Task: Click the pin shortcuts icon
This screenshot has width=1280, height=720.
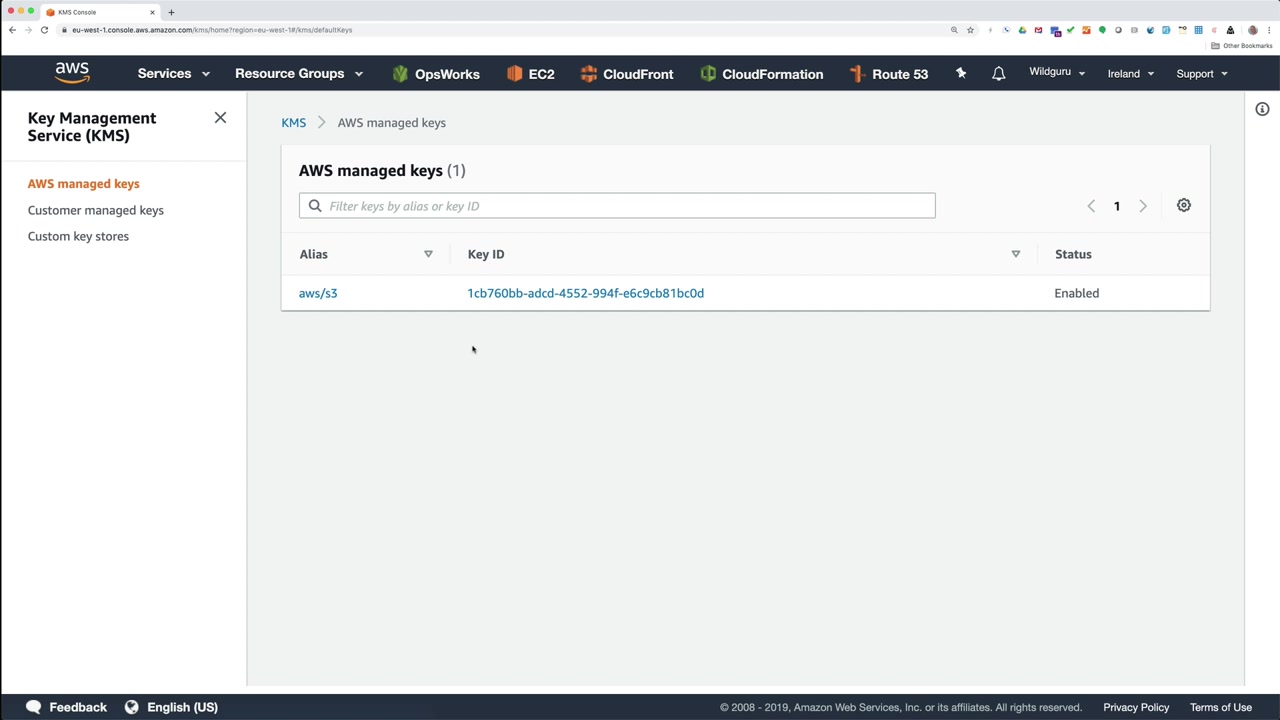Action: coord(961,73)
